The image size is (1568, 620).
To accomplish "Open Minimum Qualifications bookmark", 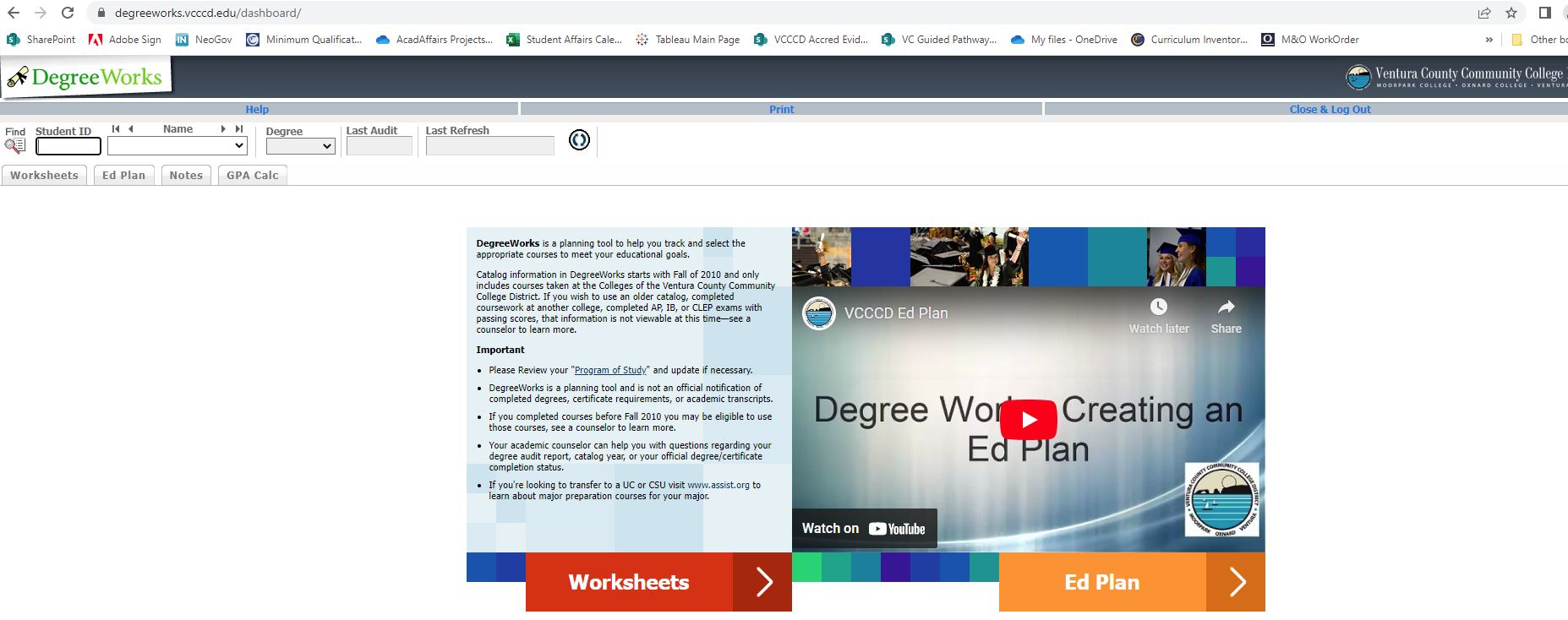I will pos(304,40).
